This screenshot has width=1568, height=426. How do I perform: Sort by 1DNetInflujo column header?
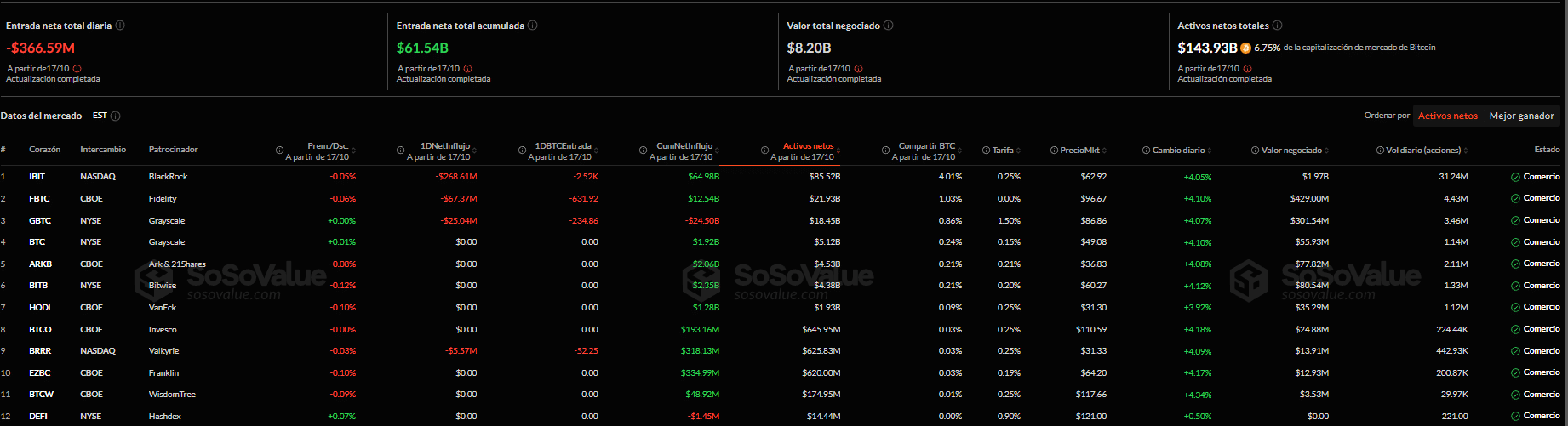coord(444,146)
